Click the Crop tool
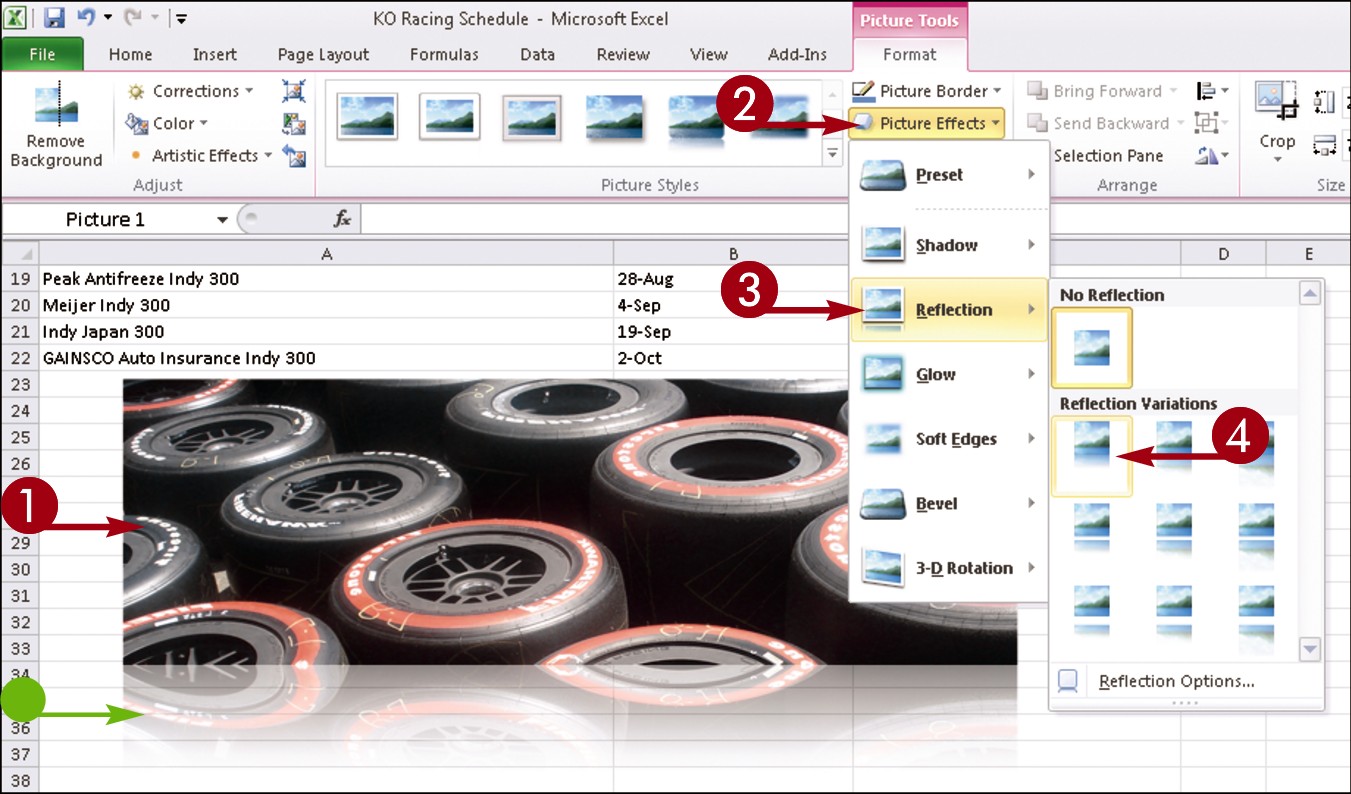 [1277, 123]
